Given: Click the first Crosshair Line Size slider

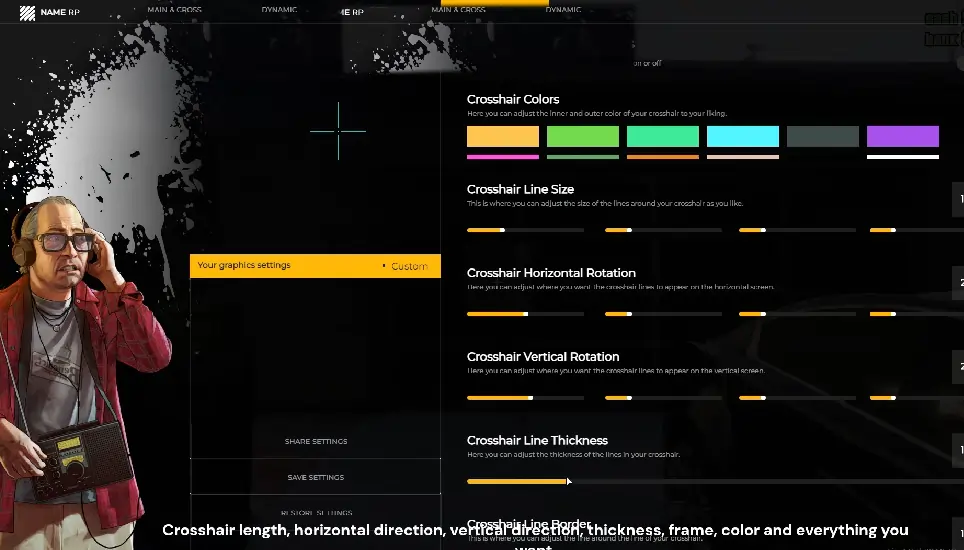Looking at the screenshot, I should pos(526,230).
